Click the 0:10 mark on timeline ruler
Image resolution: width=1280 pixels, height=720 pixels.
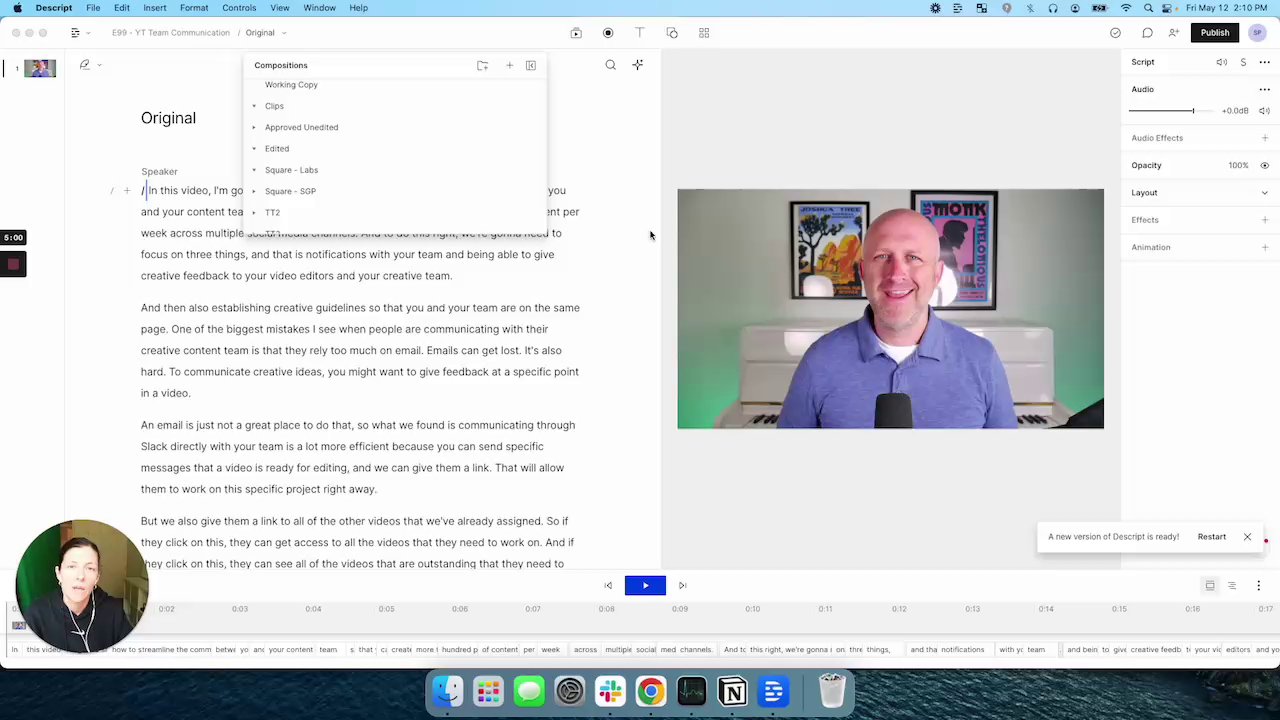tap(752, 608)
